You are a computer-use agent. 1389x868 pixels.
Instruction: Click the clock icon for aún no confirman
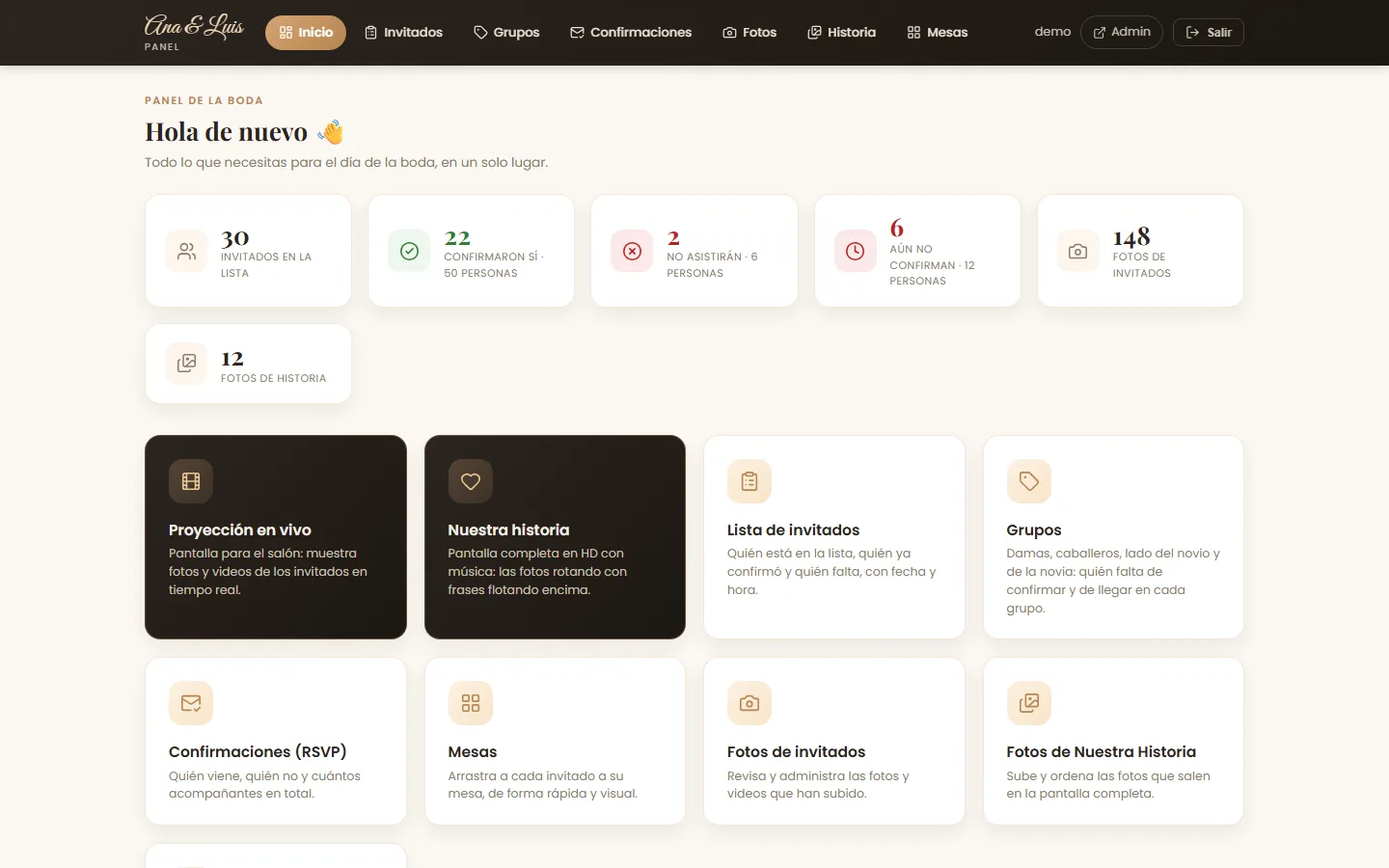pyautogui.click(x=856, y=251)
